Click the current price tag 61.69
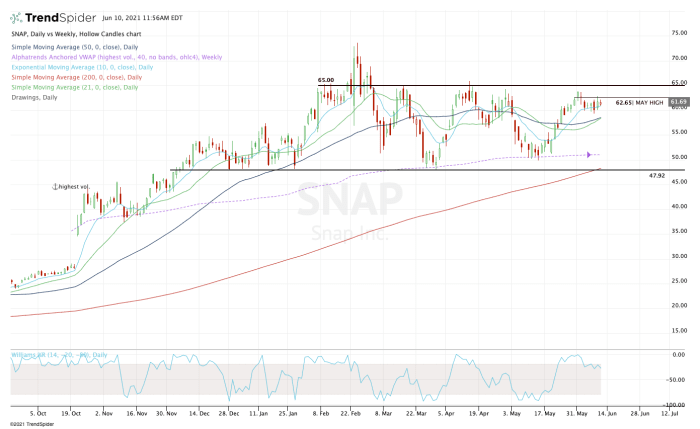Viewport: 700px width, 429px height. click(679, 102)
